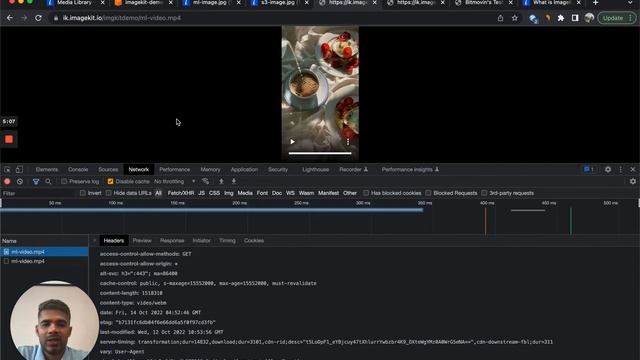This screenshot has height=360, width=640.
Task: Import a HAR file with upload arrow
Action: pyautogui.click(x=221, y=181)
